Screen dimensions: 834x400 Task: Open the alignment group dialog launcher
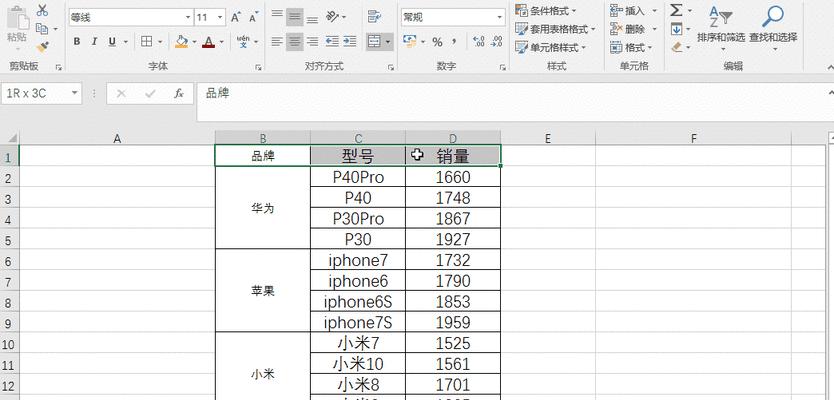(391, 68)
